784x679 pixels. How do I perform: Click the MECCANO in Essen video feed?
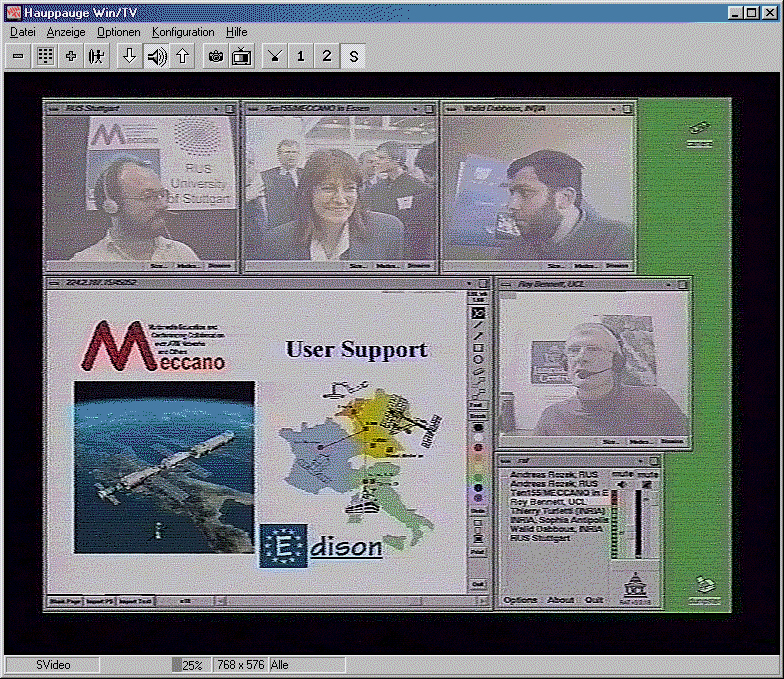click(x=340, y=188)
